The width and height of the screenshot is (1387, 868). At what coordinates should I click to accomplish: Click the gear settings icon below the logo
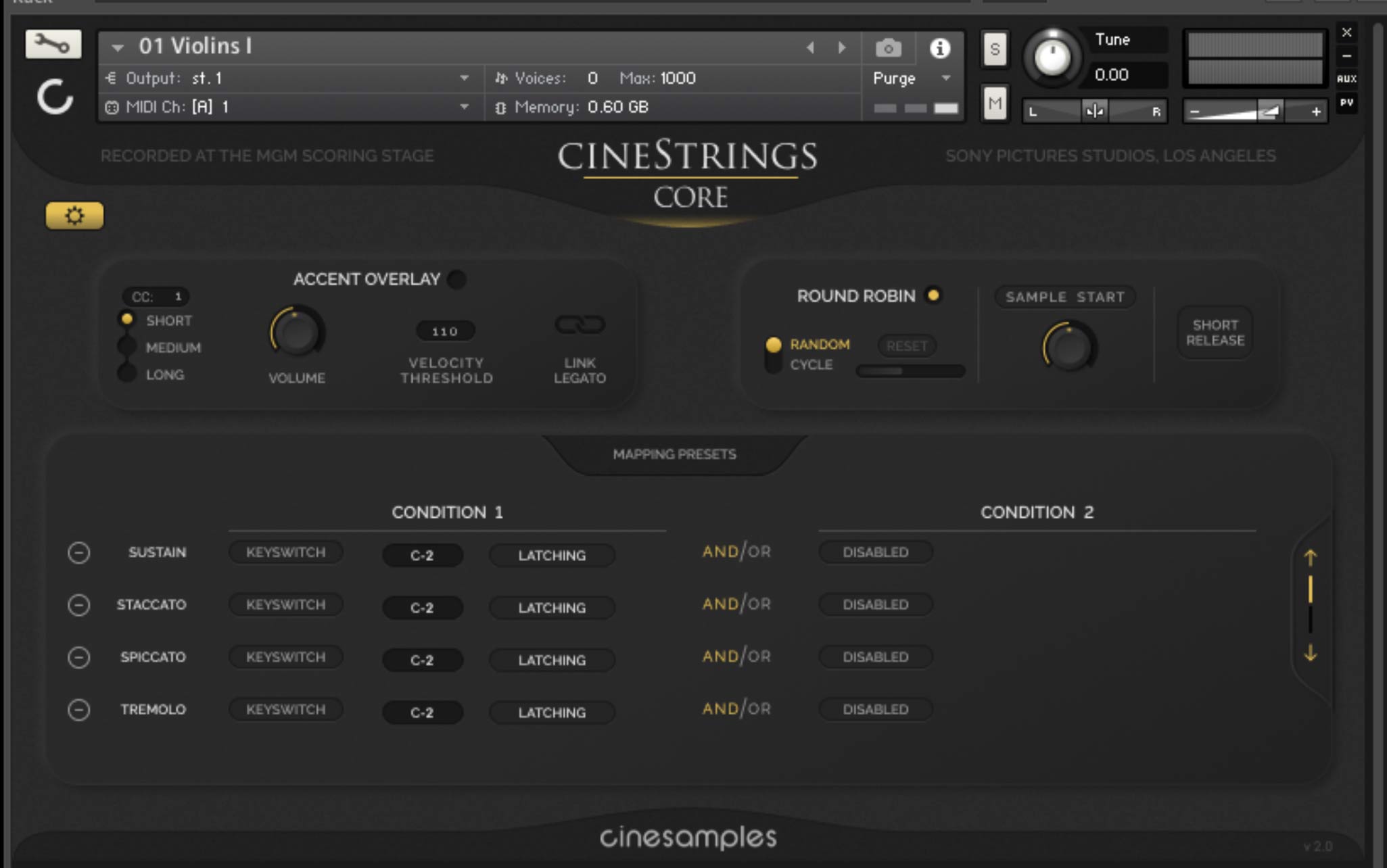tap(74, 215)
